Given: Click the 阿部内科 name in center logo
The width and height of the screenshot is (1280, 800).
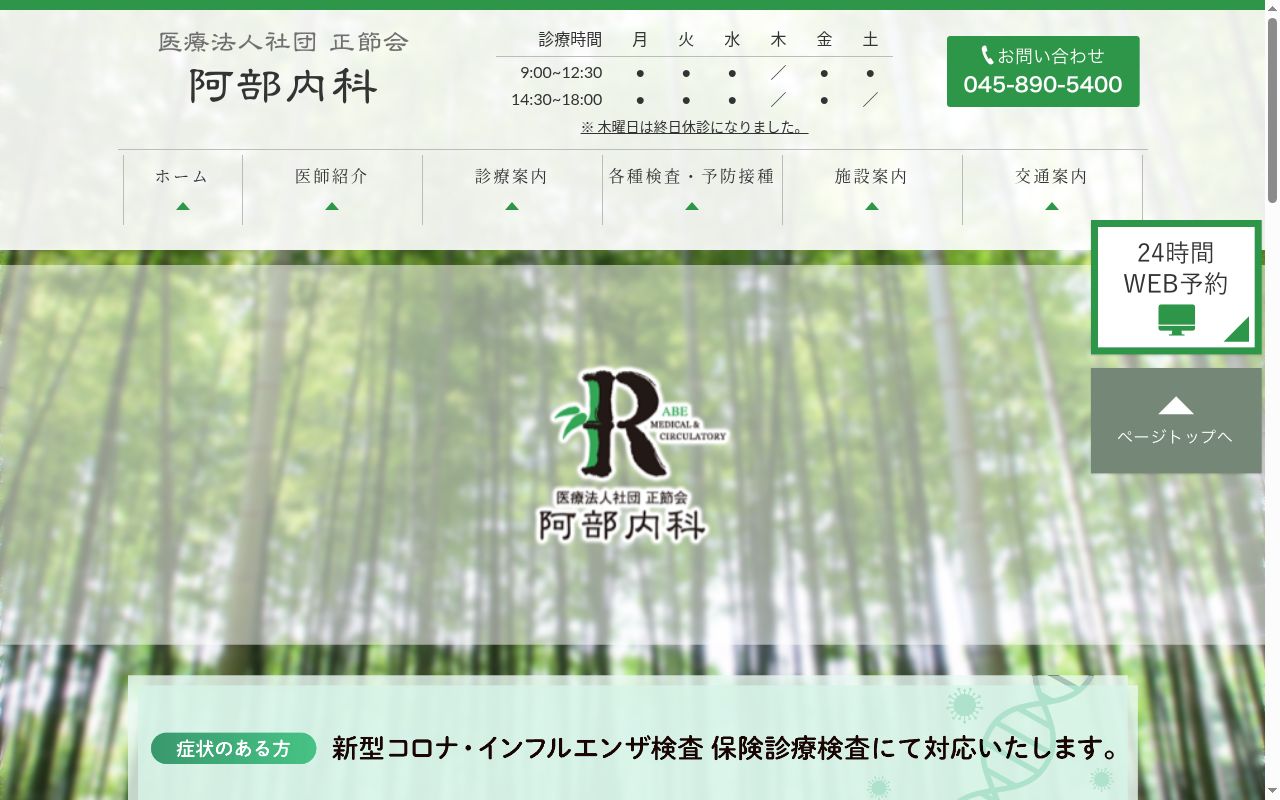Looking at the screenshot, I should [622, 525].
